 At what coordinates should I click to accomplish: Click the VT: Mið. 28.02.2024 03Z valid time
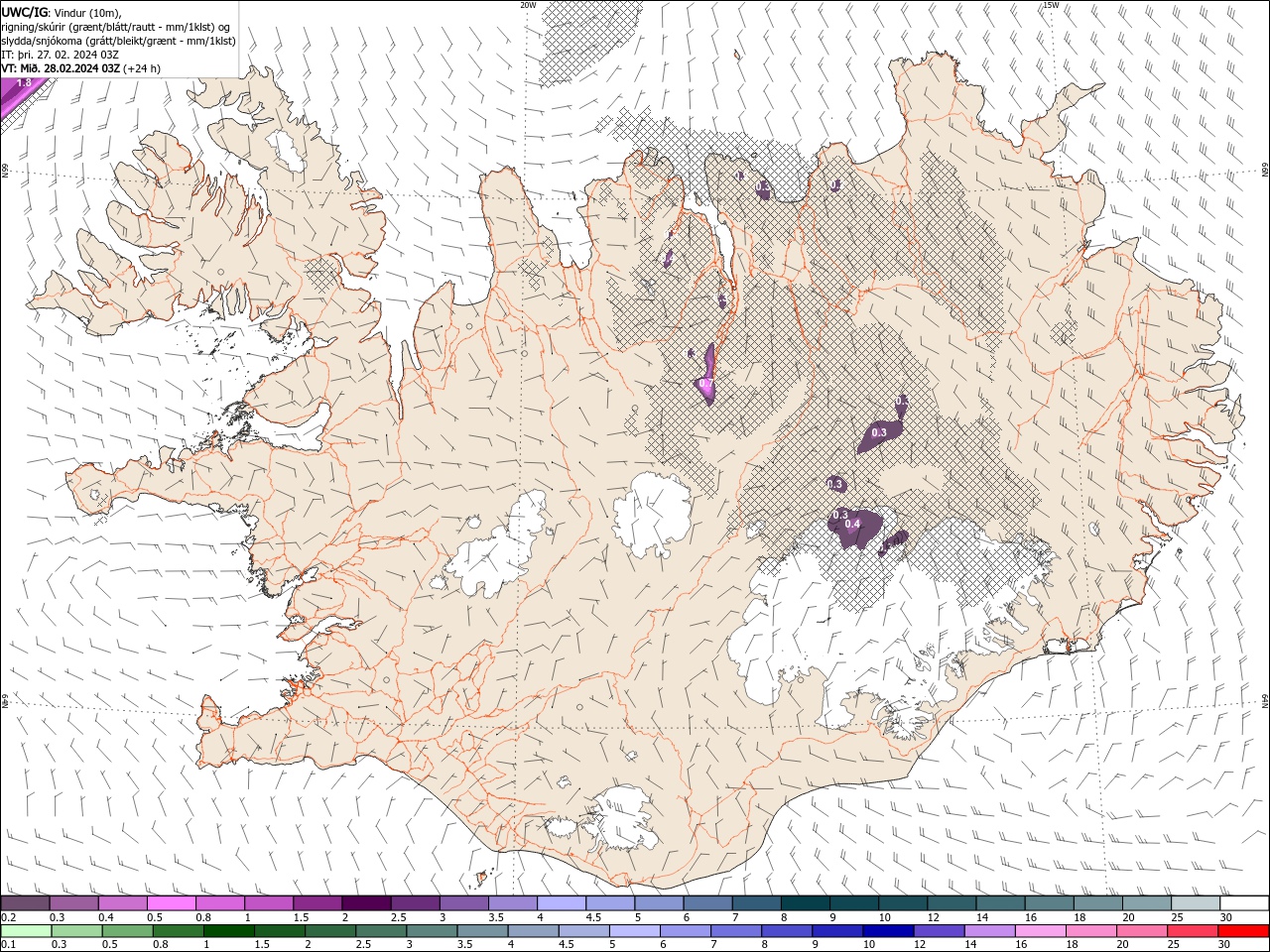61,68
